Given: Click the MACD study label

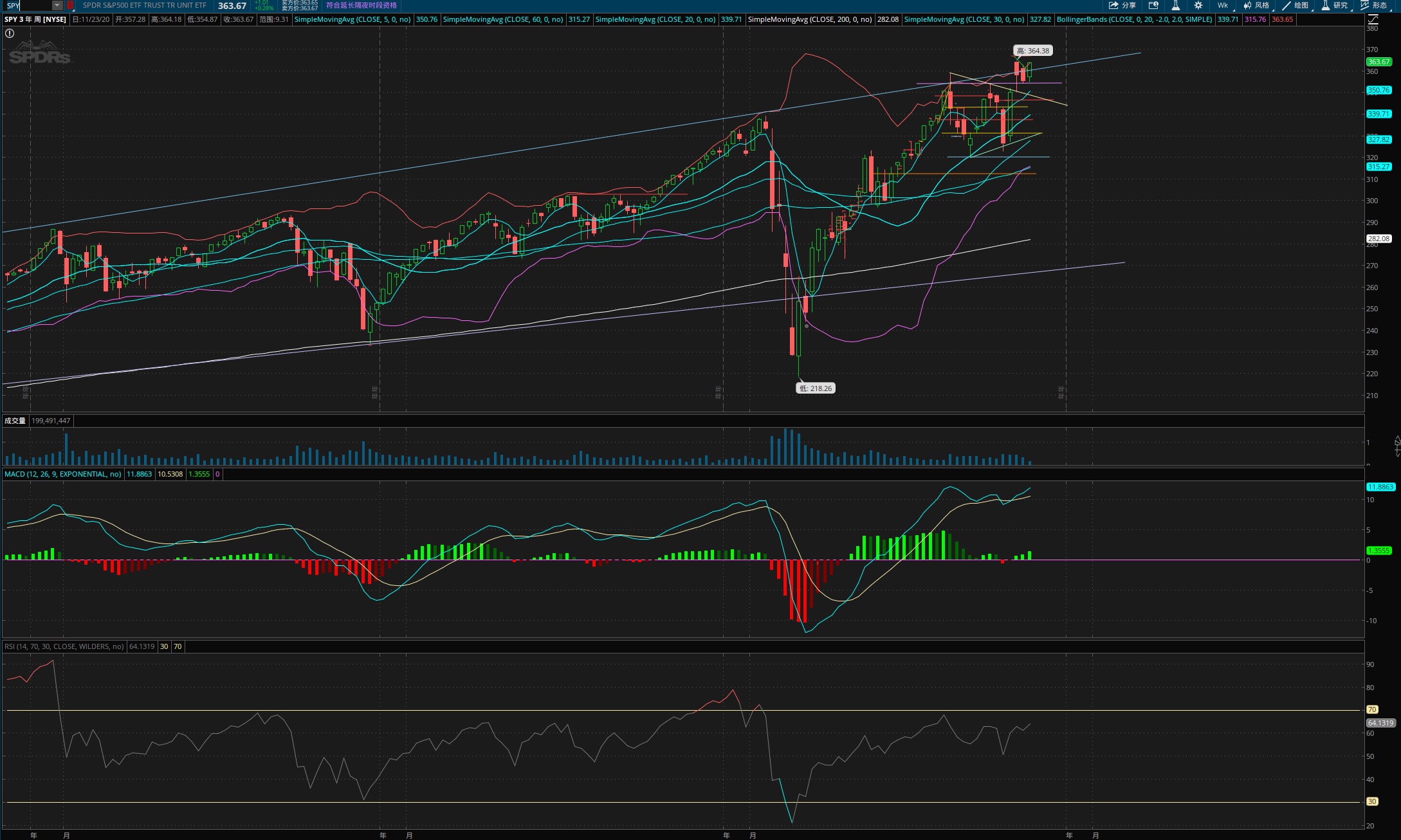Looking at the screenshot, I should coord(62,474).
